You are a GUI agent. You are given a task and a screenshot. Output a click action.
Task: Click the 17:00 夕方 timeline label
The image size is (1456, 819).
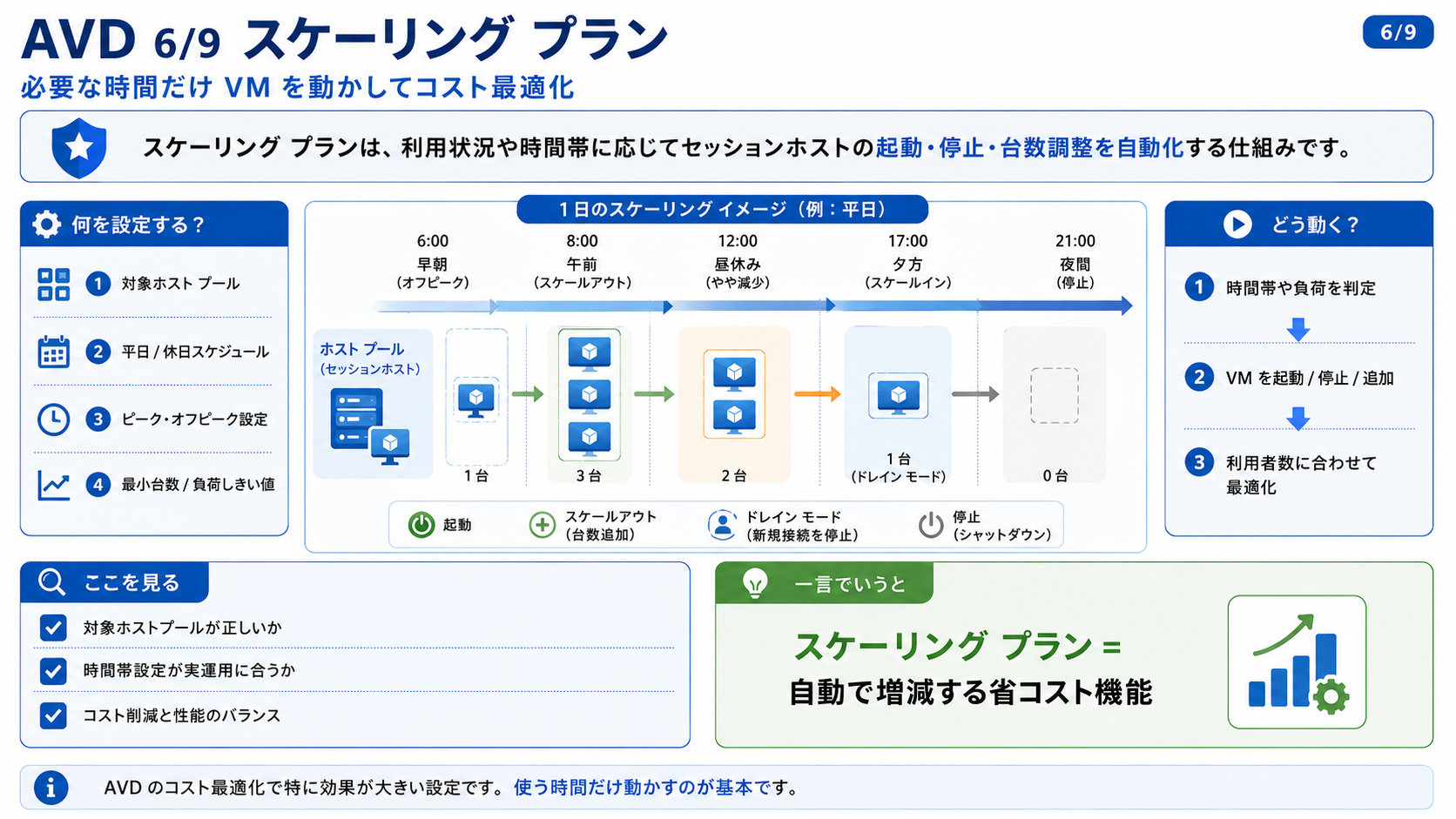coord(907,261)
